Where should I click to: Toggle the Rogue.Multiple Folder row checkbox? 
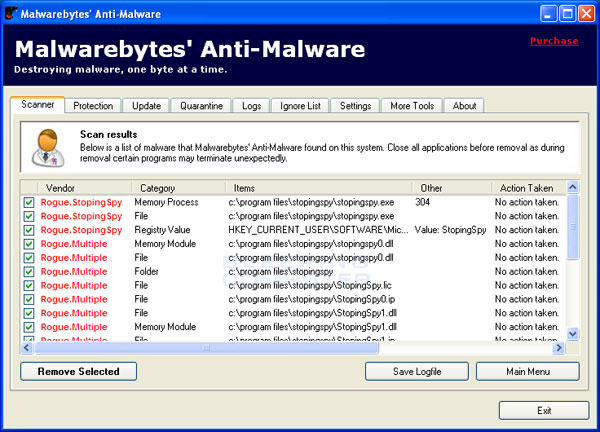click(29, 272)
